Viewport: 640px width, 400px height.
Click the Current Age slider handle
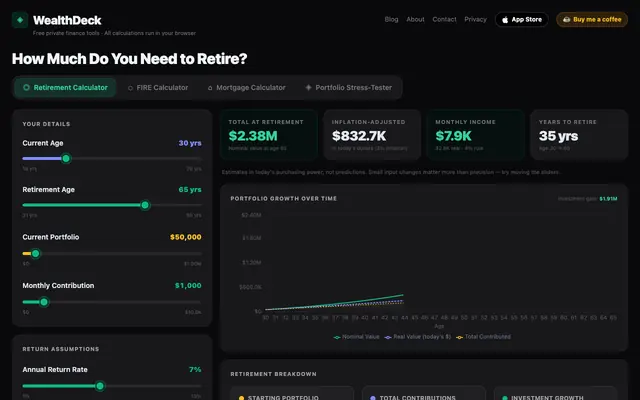(x=66, y=158)
